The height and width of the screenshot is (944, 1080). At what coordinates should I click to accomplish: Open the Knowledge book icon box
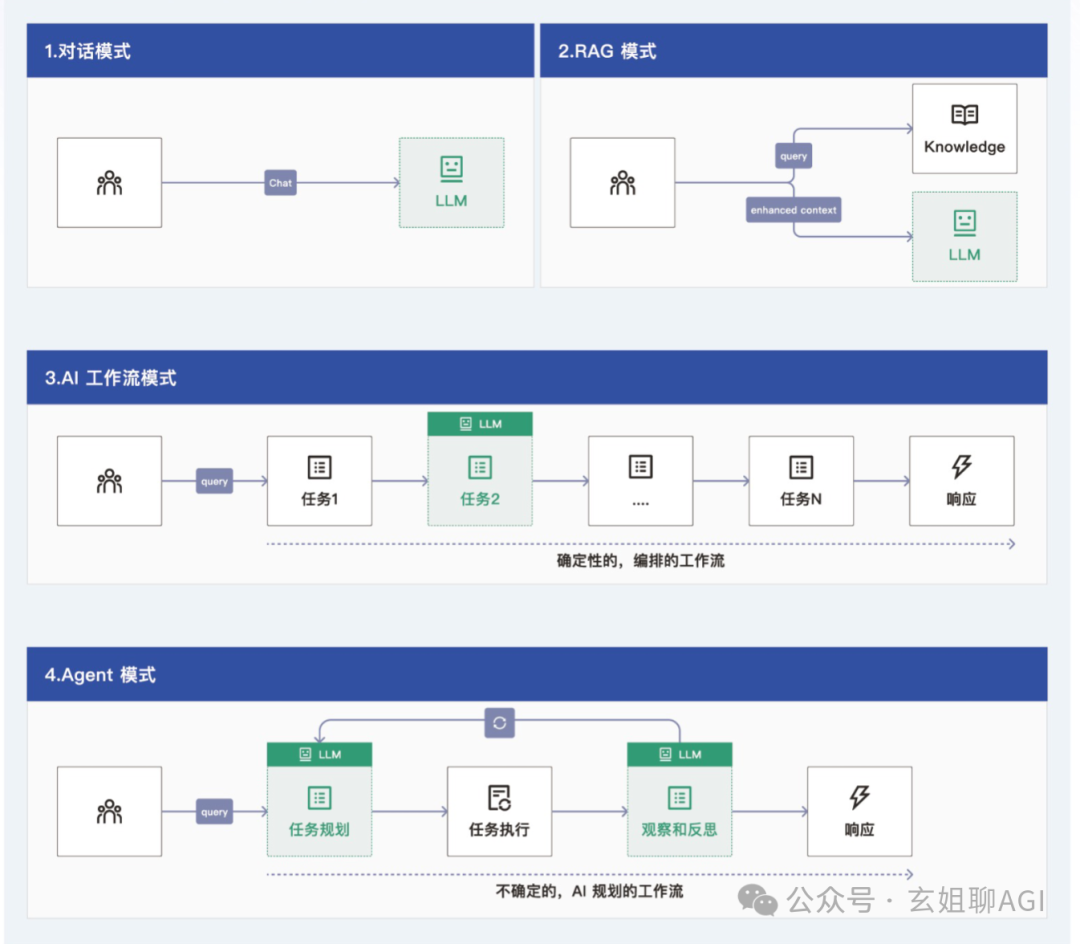pos(964,129)
